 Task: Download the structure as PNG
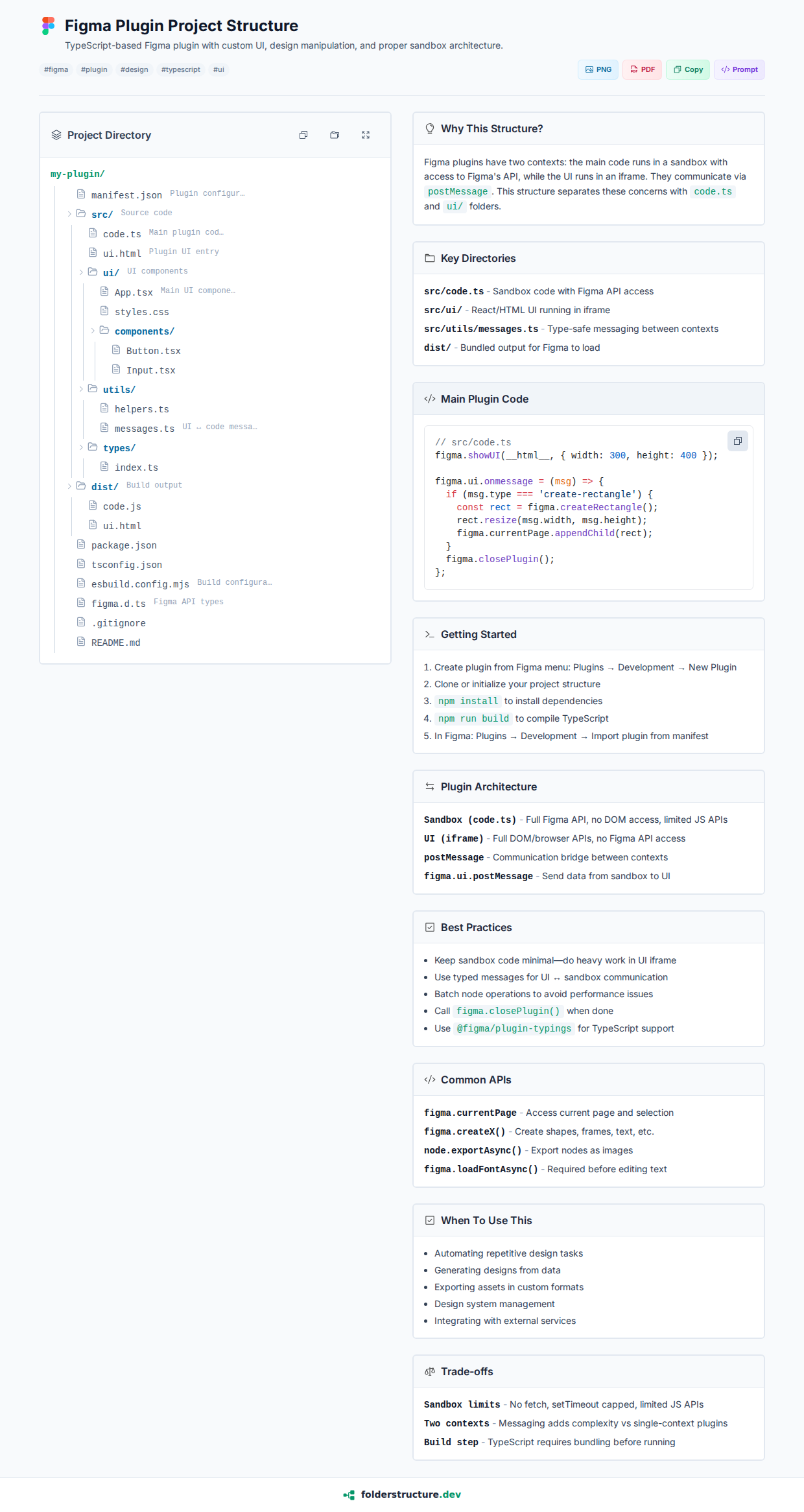click(x=598, y=69)
